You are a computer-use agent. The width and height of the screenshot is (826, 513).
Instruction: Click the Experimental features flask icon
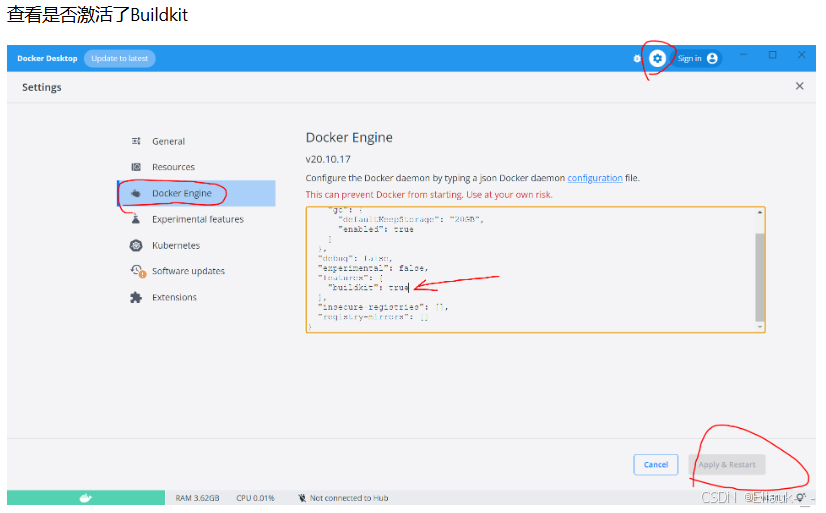click(x=136, y=219)
